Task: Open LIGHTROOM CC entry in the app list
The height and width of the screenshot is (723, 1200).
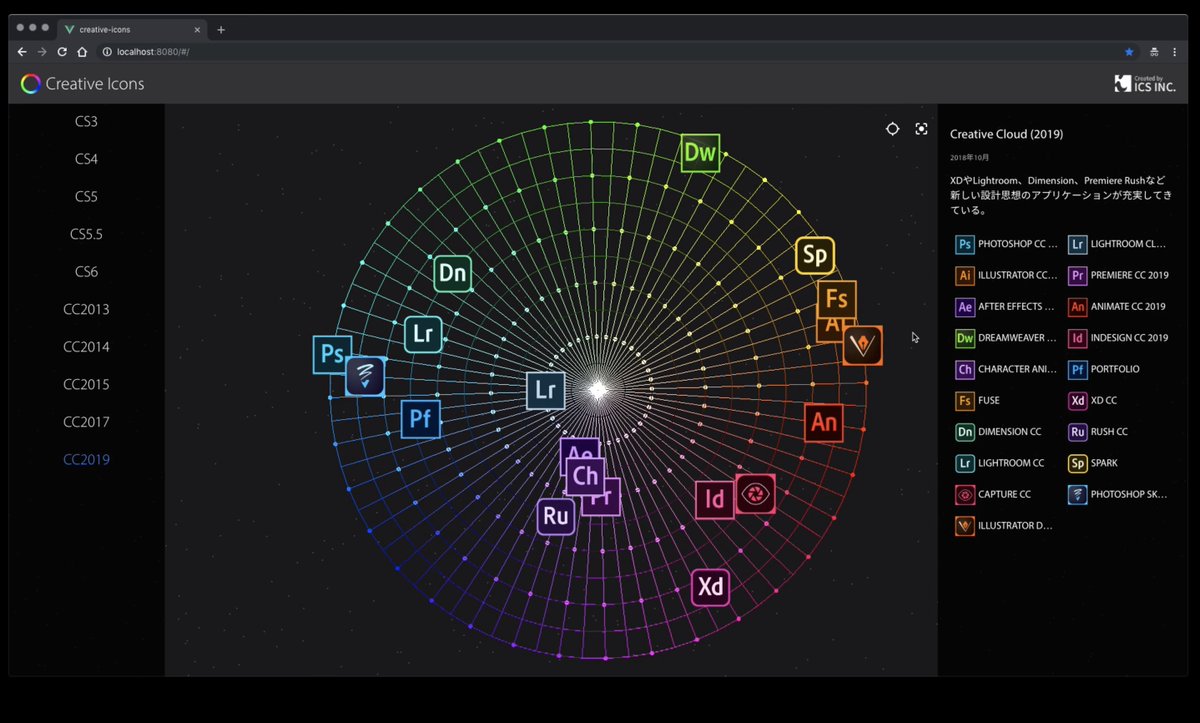Action: [1000, 462]
